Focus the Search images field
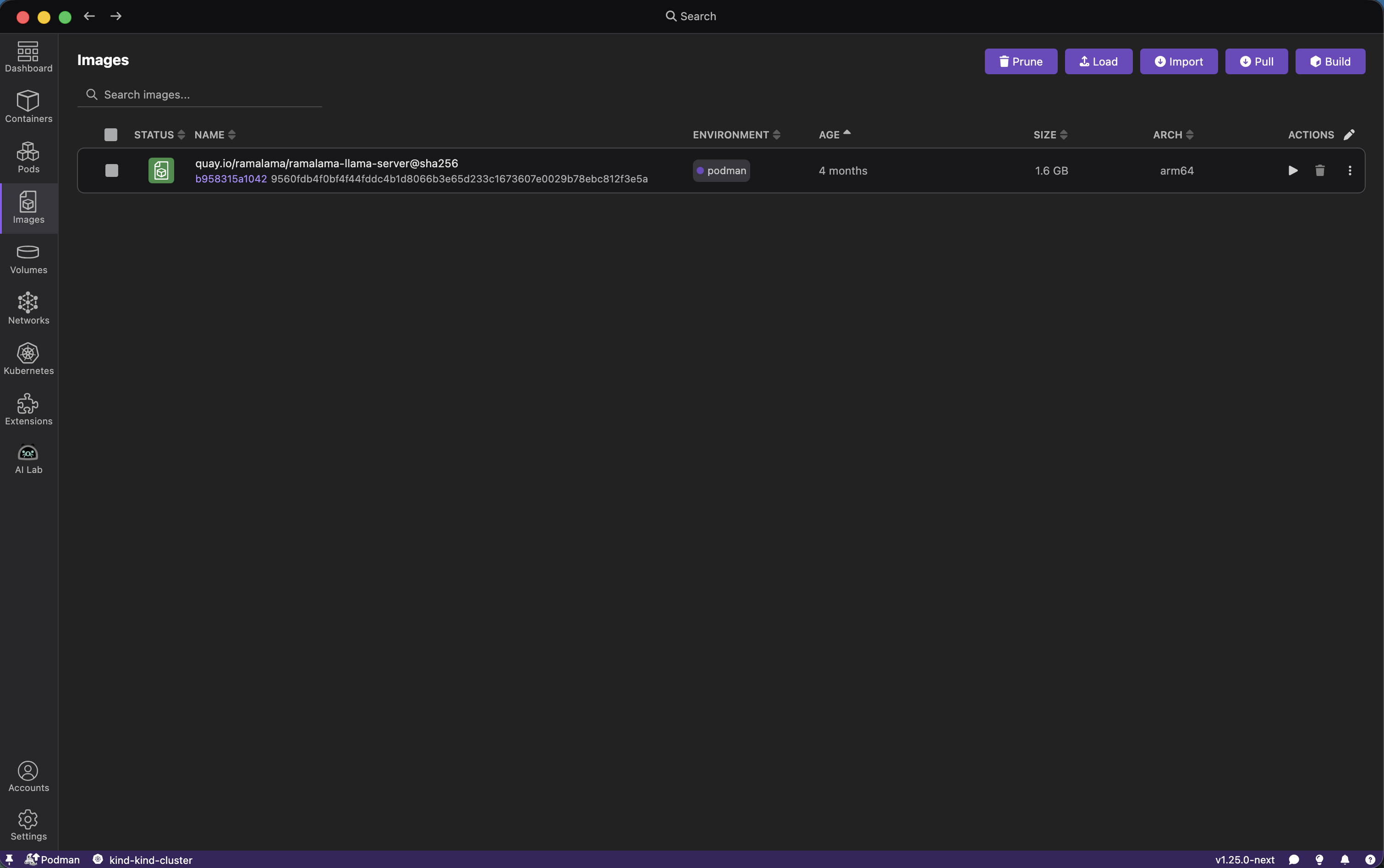Image resolution: width=1384 pixels, height=868 pixels. [200, 95]
